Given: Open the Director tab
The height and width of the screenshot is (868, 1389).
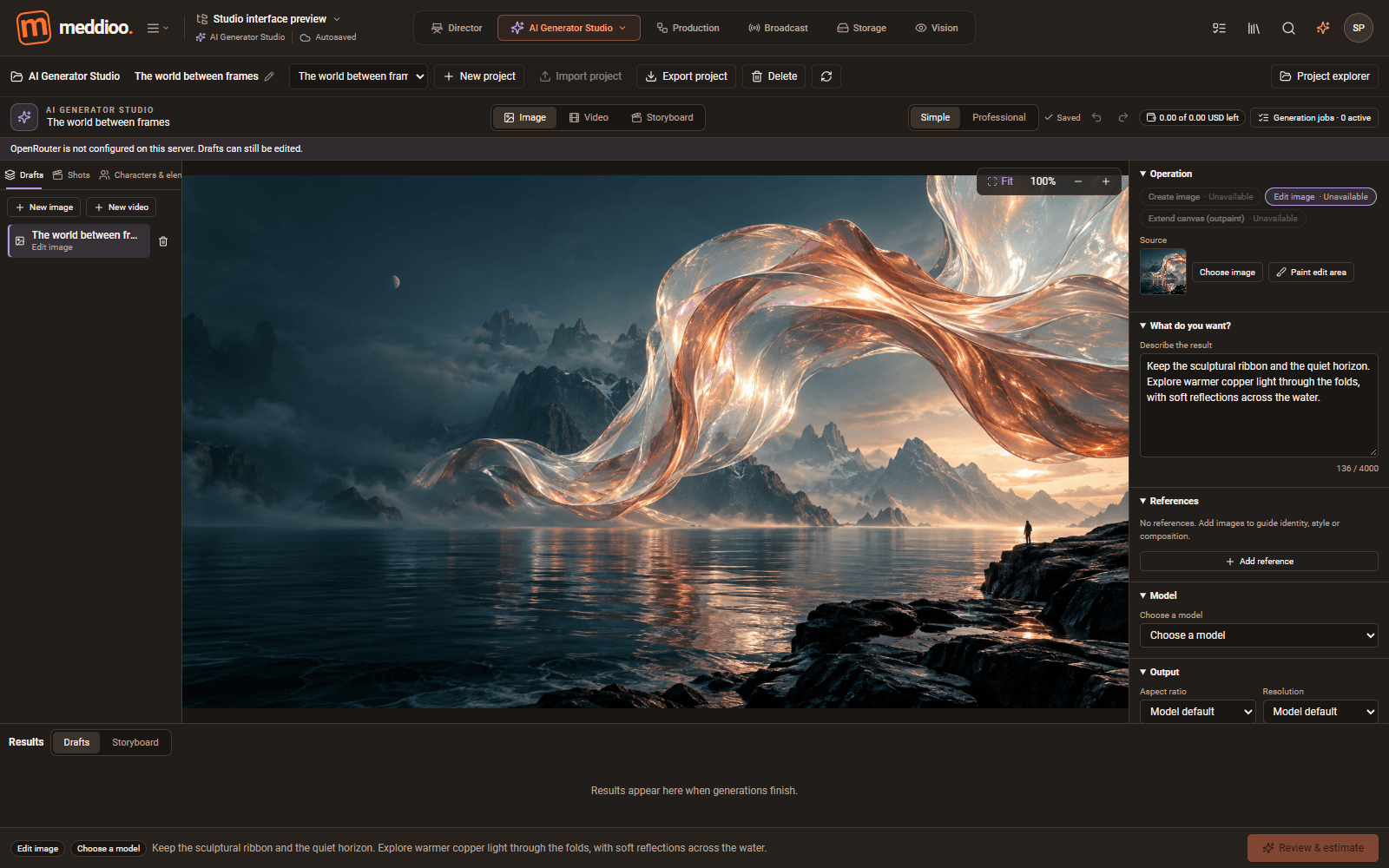Looking at the screenshot, I should (457, 28).
